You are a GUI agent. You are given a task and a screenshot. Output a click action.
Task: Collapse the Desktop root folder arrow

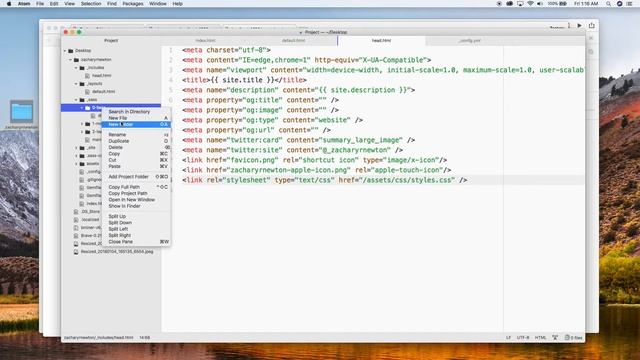(65, 51)
